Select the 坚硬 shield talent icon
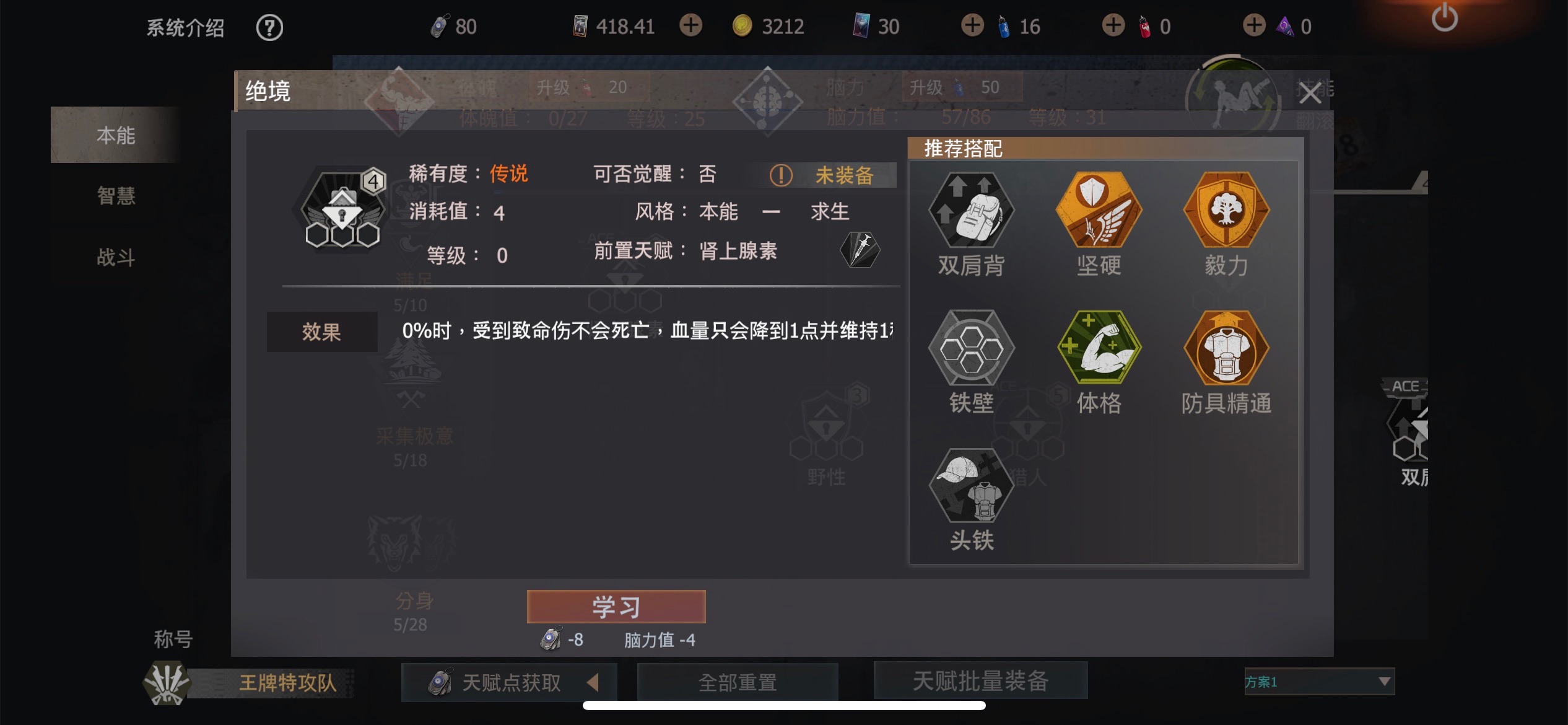Image resolution: width=1568 pixels, height=725 pixels. (x=1099, y=211)
